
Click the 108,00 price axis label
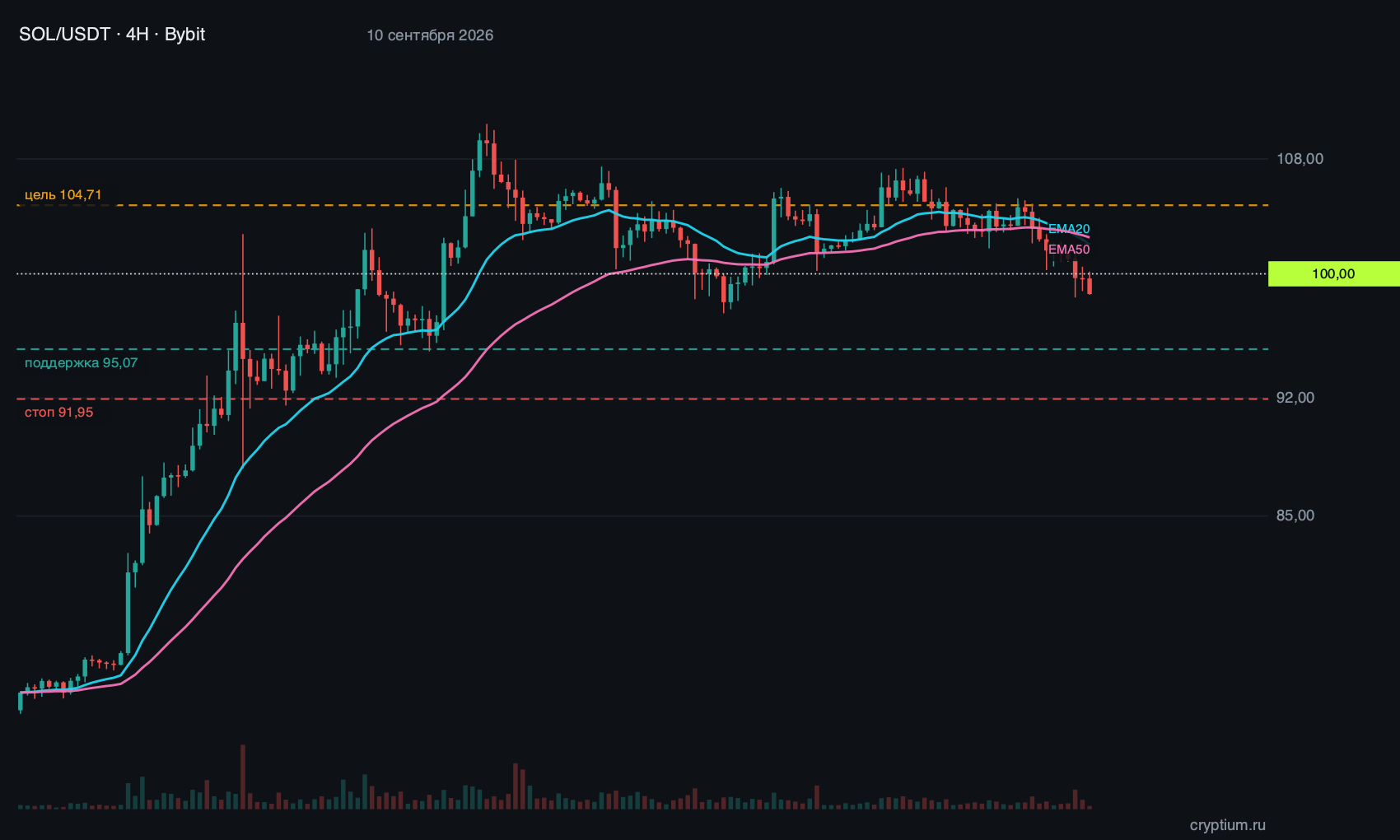[1300, 159]
